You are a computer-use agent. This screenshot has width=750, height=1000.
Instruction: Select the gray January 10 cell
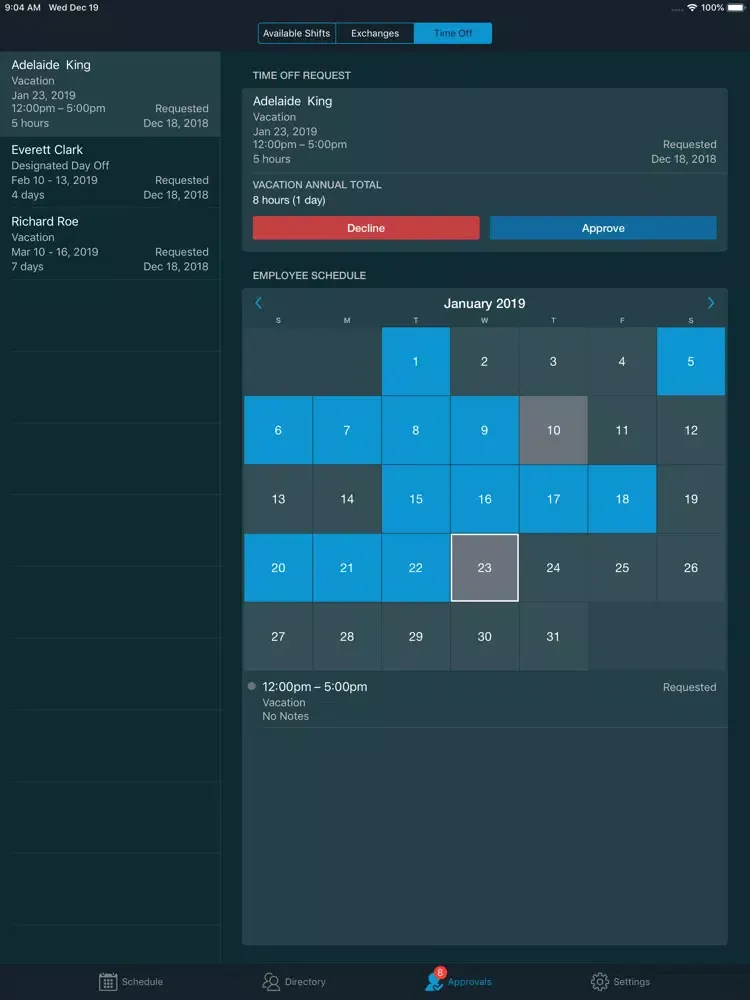point(554,430)
